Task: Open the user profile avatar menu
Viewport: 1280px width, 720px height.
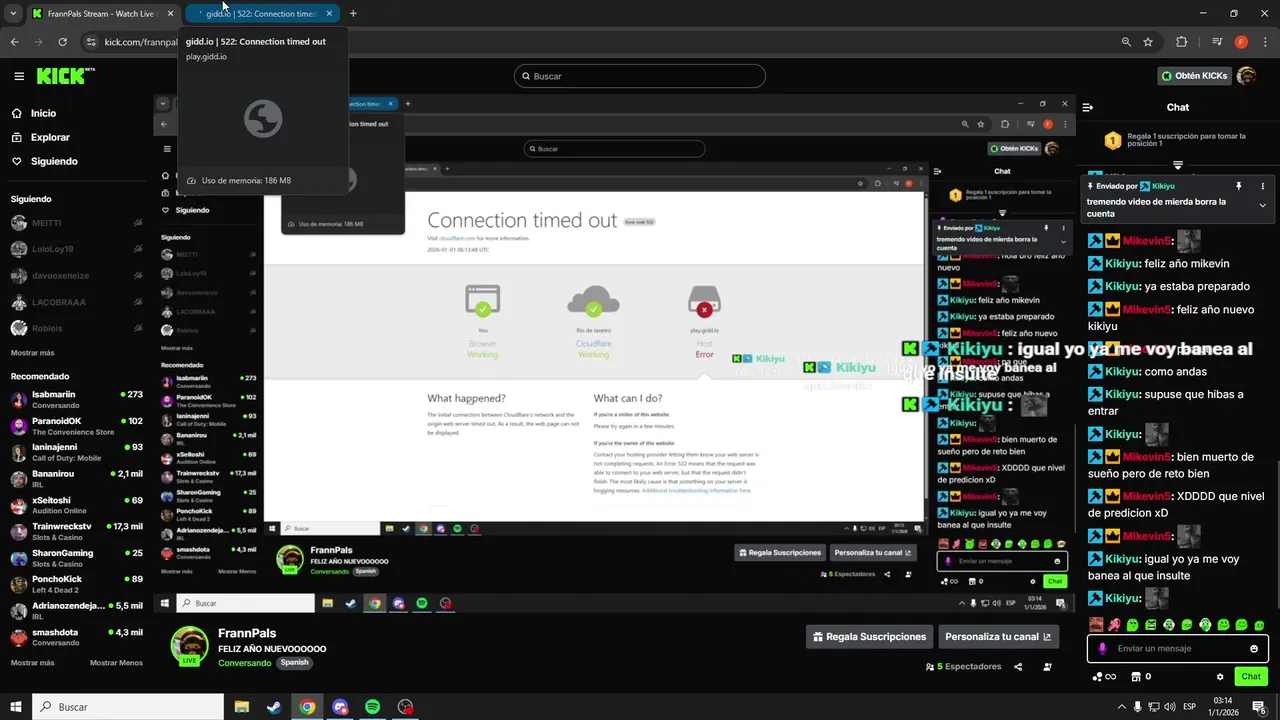Action: click(1246, 76)
